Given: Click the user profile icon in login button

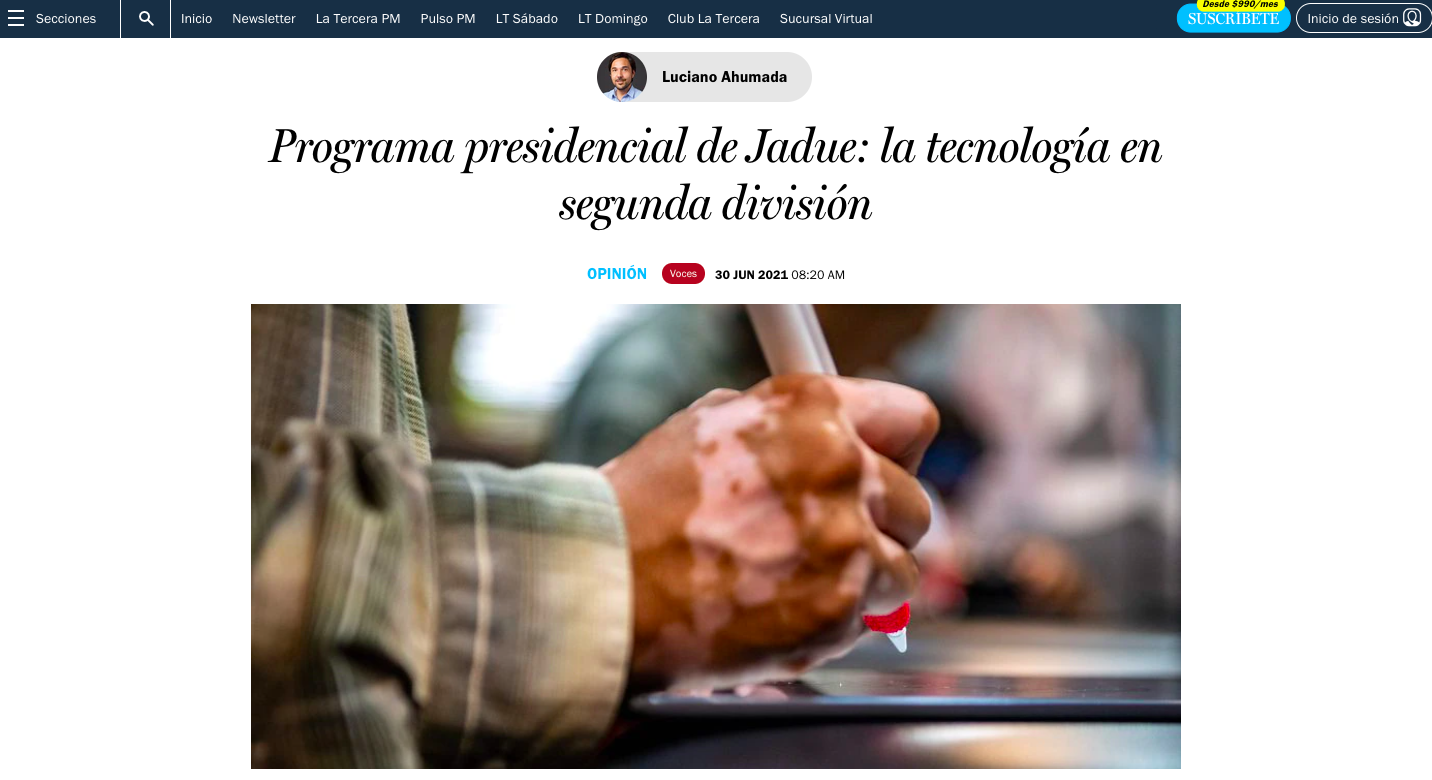Looking at the screenshot, I should tap(1411, 18).
